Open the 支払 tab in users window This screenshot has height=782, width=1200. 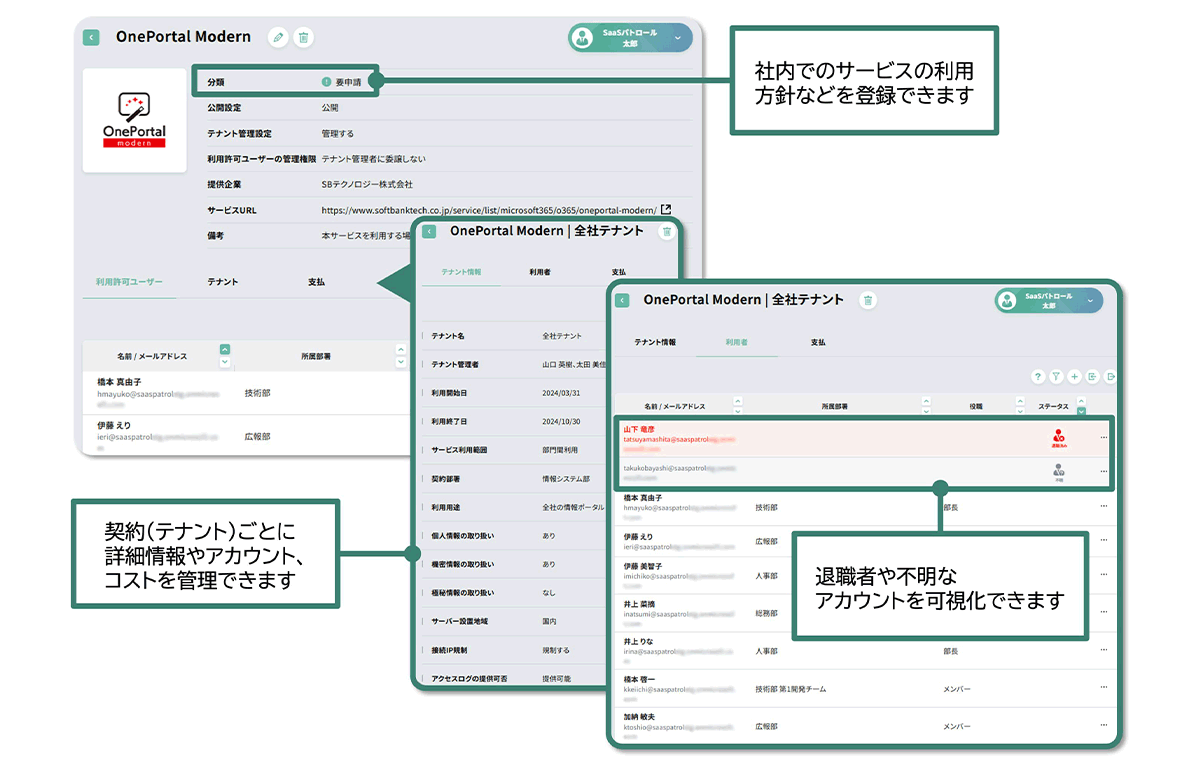point(818,342)
